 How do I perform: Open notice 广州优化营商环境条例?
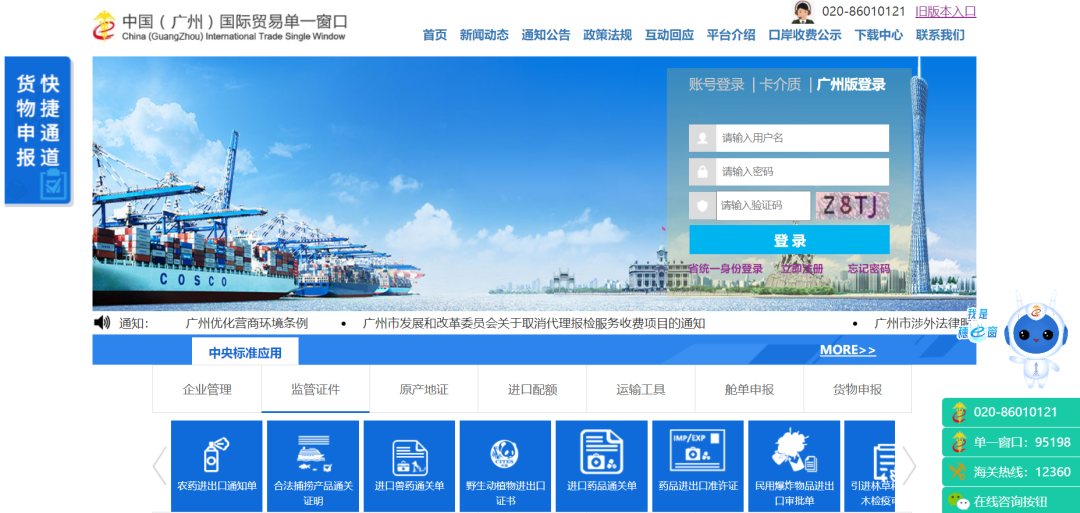point(247,323)
